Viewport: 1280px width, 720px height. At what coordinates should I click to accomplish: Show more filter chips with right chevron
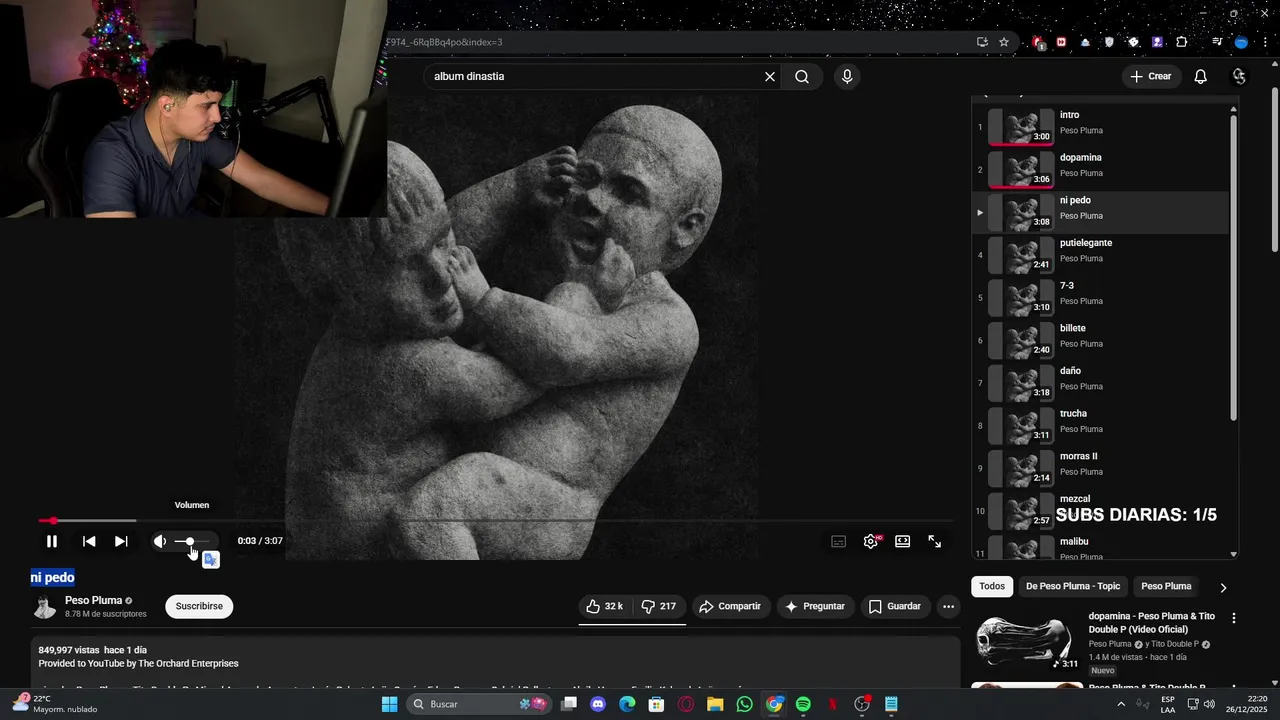[x=1222, y=587]
